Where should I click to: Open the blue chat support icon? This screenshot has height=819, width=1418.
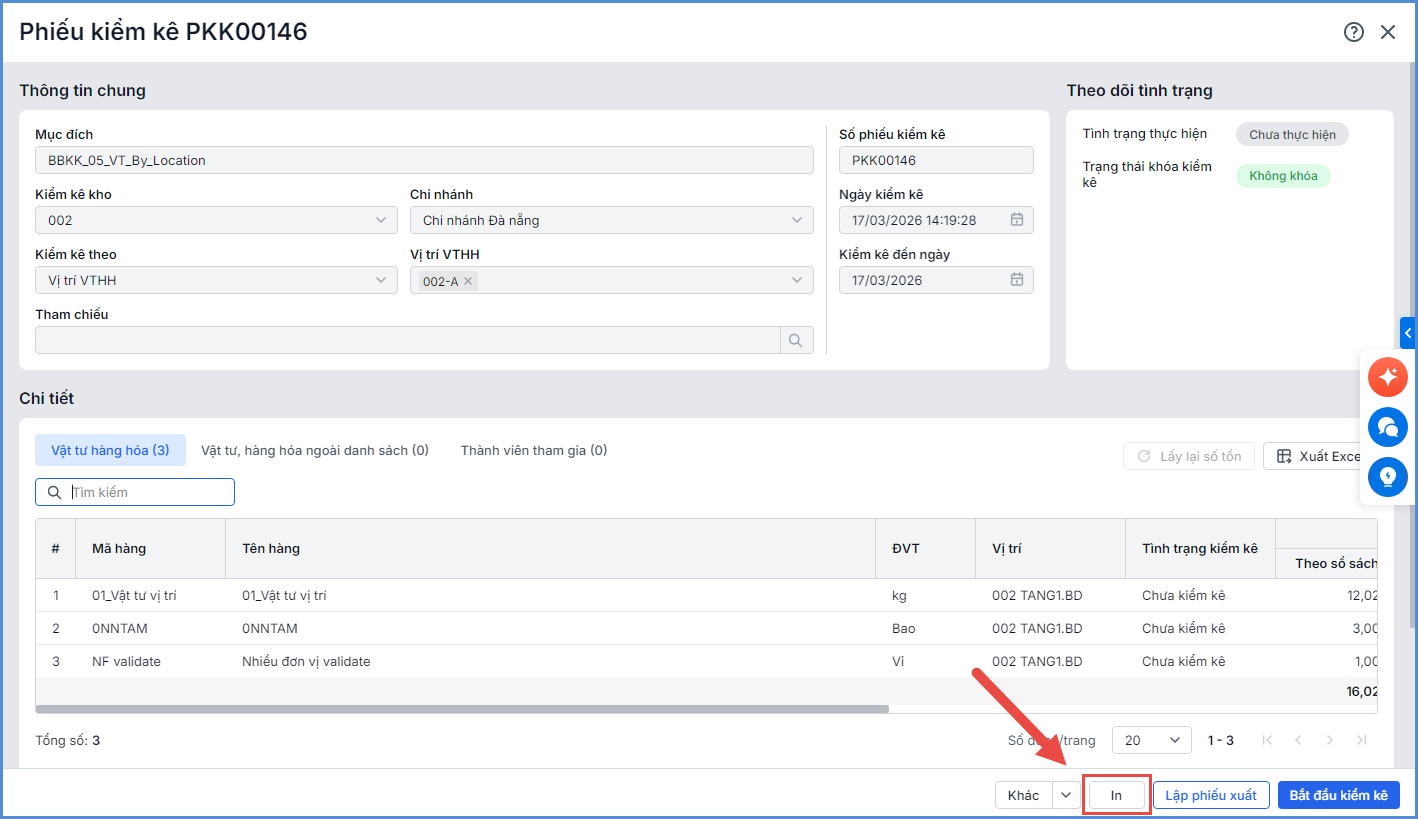tap(1387, 427)
